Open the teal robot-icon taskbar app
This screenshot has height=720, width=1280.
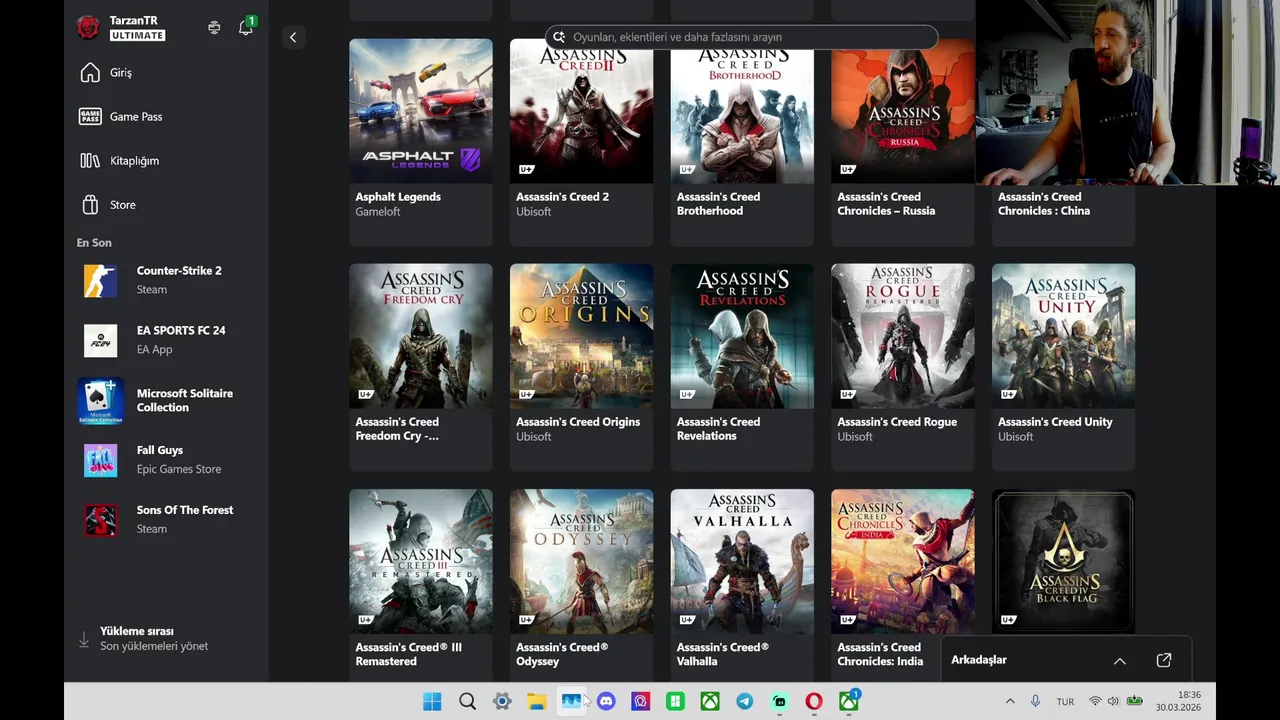tap(780, 702)
